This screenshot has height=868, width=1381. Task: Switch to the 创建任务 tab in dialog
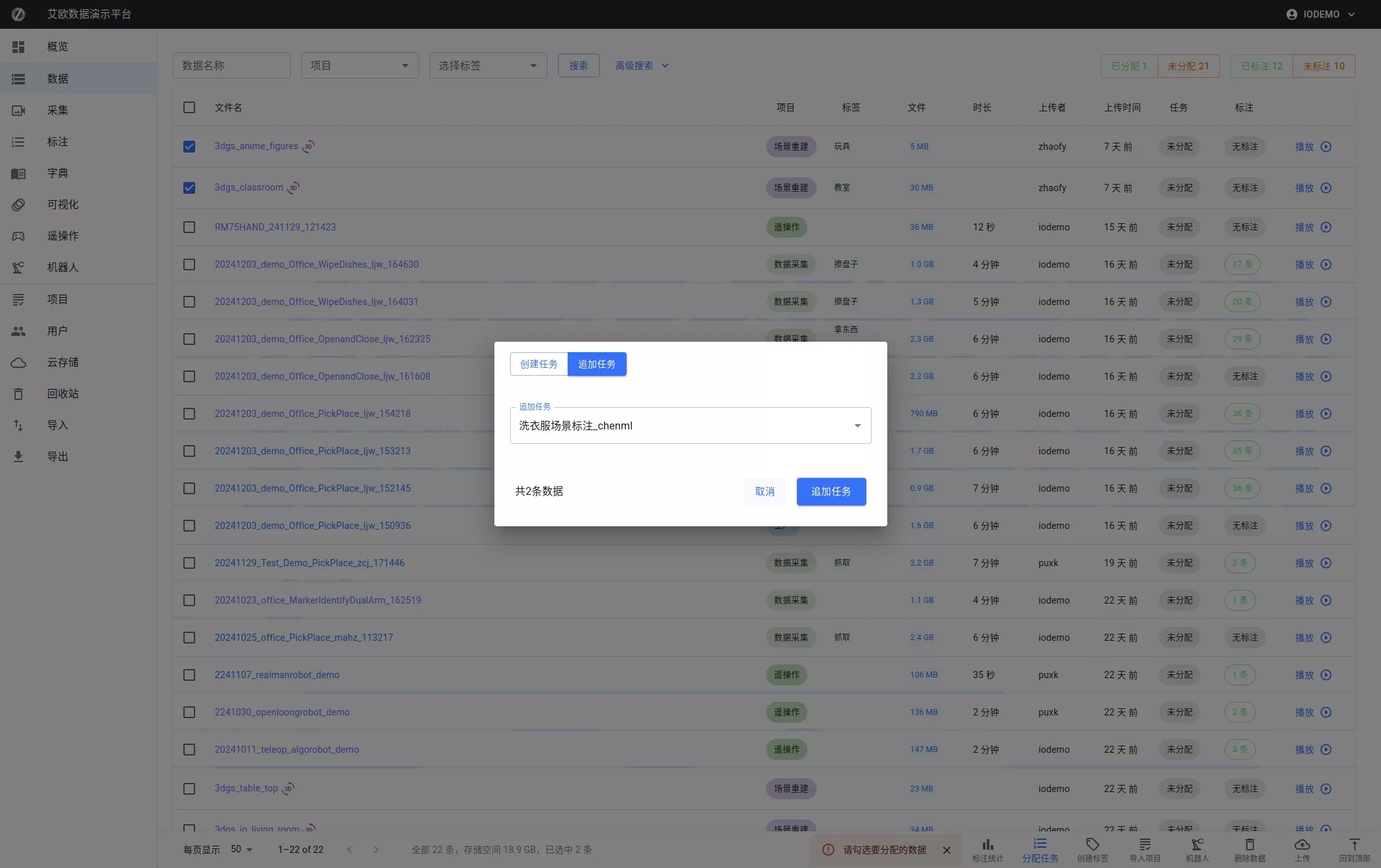(x=538, y=364)
